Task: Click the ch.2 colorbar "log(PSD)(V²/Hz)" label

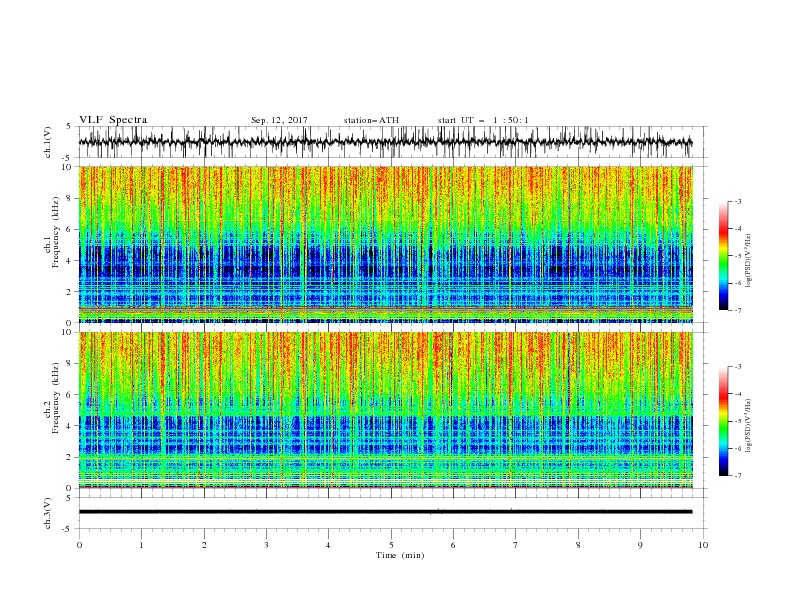Action: pyautogui.click(x=749, y=426)
